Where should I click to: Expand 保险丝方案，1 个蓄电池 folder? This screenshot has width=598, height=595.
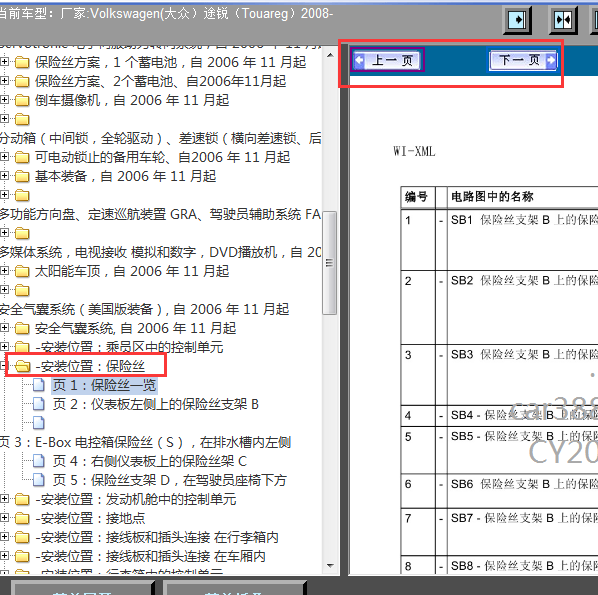pos(4,61)
